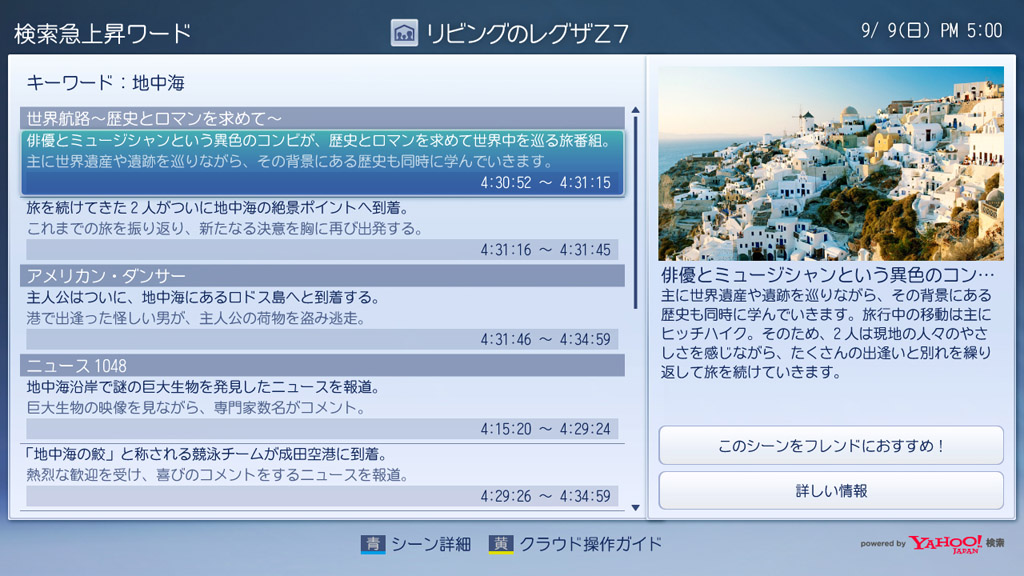
Task: Select the yellow 黄 button for クラウド操作ガイド
Action: 496,545
